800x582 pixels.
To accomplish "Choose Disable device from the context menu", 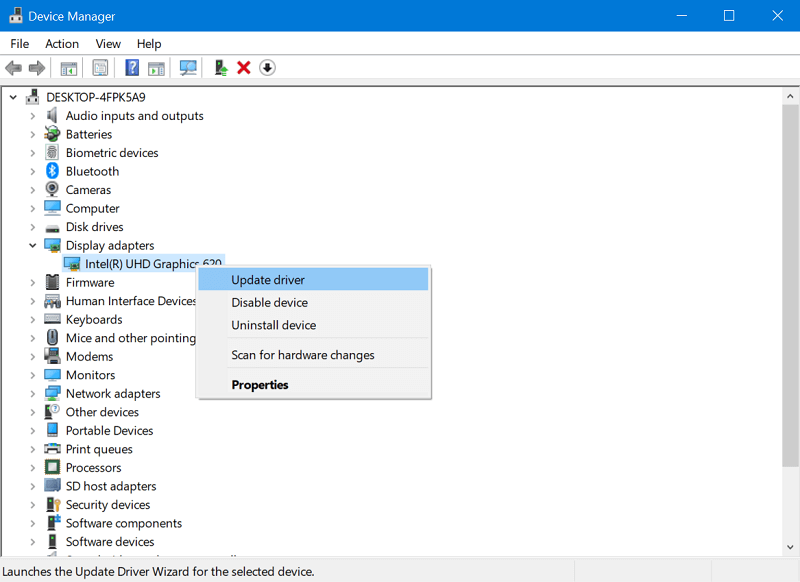I will pyautogui.click(x=313, y=302).
